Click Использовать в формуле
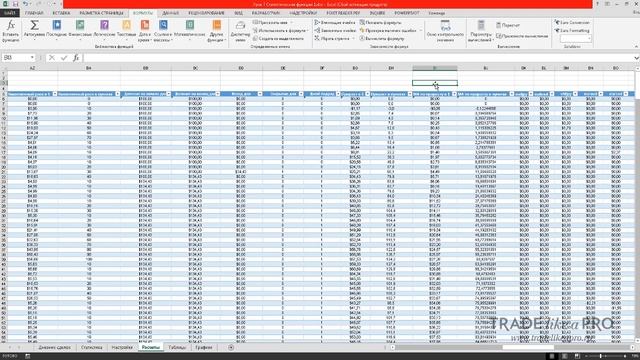This screenshot has height=360, width=640. point(280,31)
